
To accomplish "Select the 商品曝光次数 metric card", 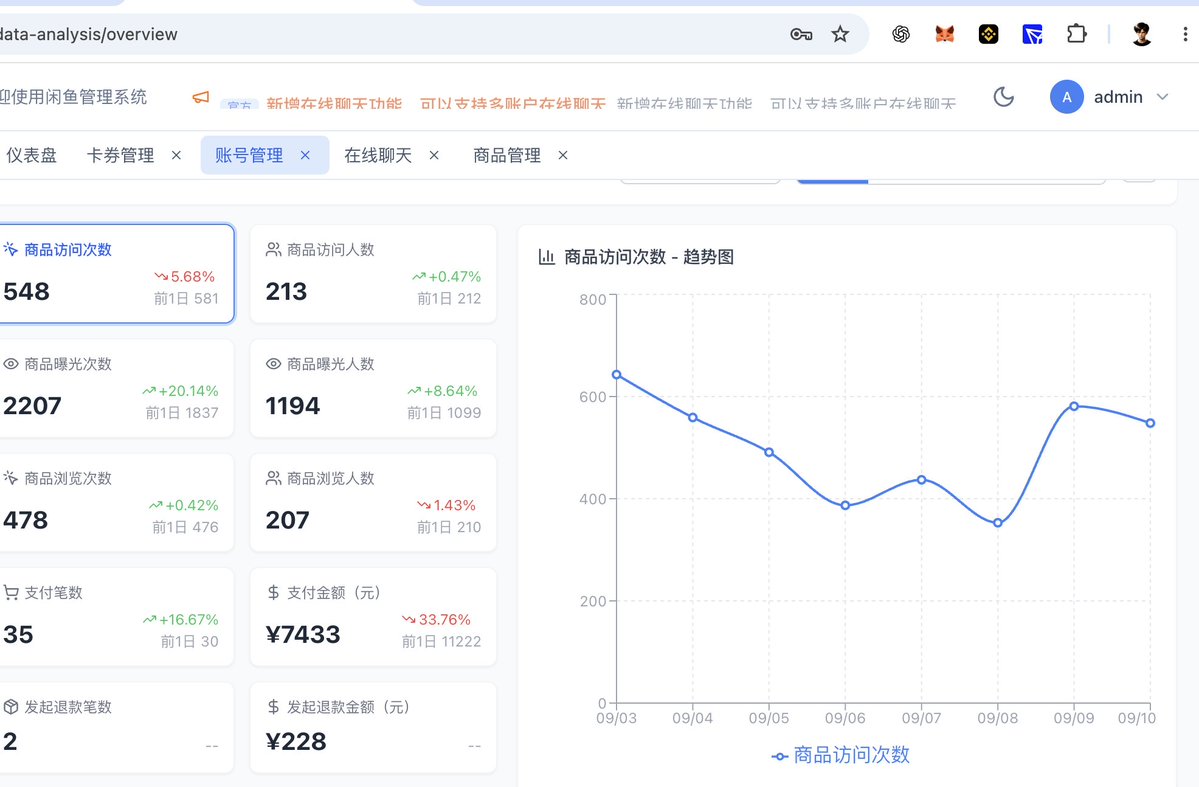I will click(115, 389).
